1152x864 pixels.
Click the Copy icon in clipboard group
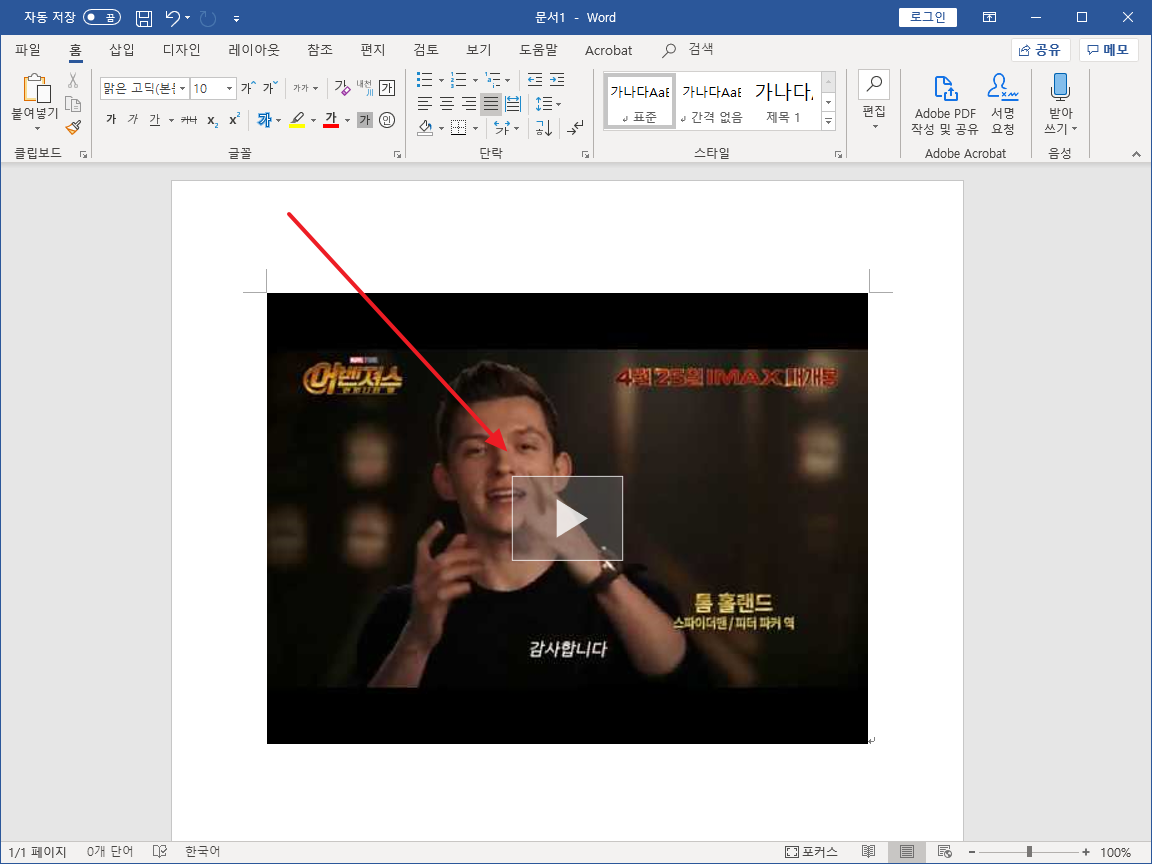tap(73, 104)
